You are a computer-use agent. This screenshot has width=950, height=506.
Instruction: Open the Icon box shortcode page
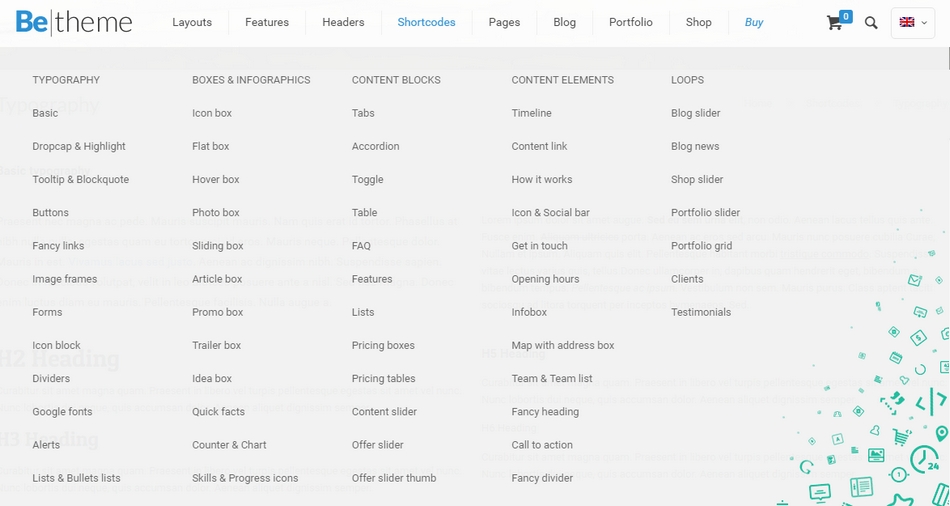(x=212, y=113)
